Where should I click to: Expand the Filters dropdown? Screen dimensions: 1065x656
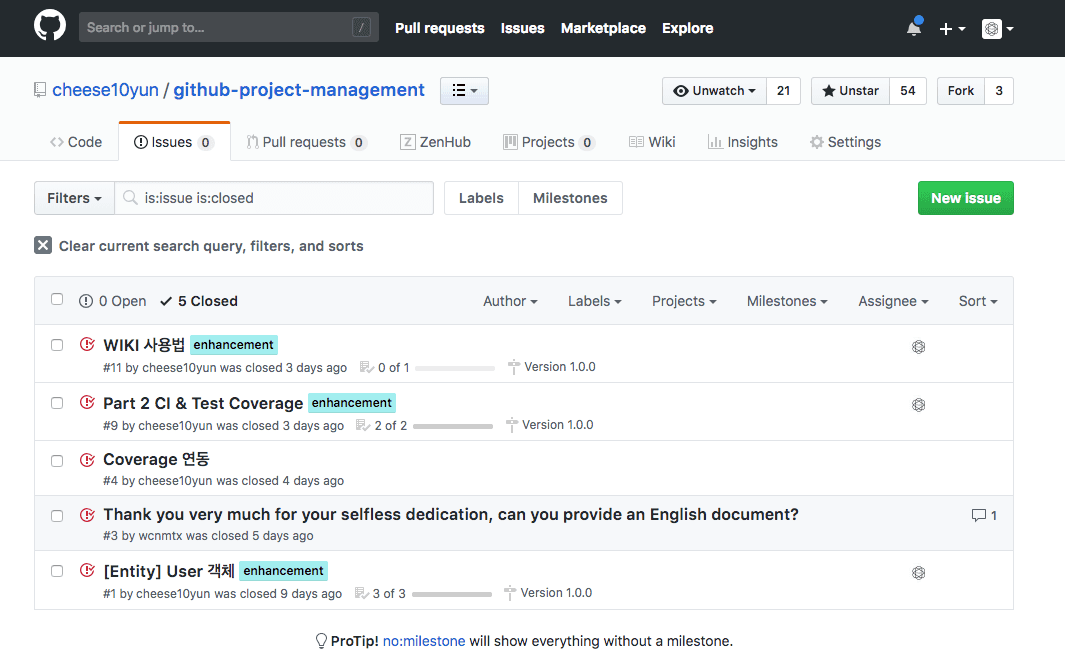point(74,198)
